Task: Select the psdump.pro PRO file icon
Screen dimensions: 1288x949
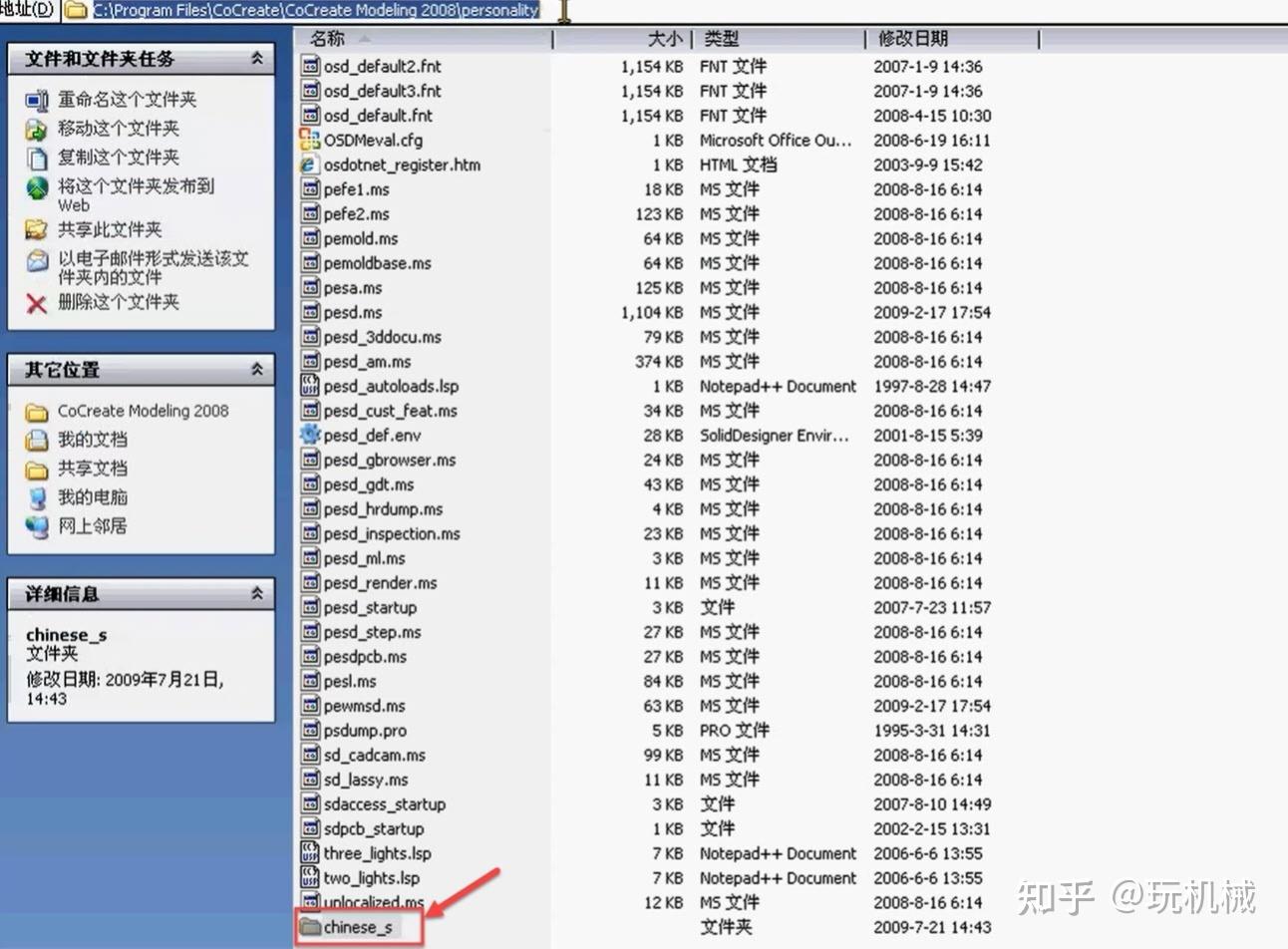Action: point(310,731)
